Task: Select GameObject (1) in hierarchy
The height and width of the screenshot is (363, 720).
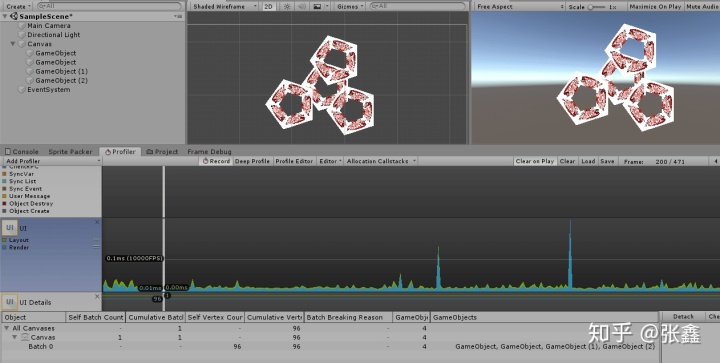Action: click(61, 72)
